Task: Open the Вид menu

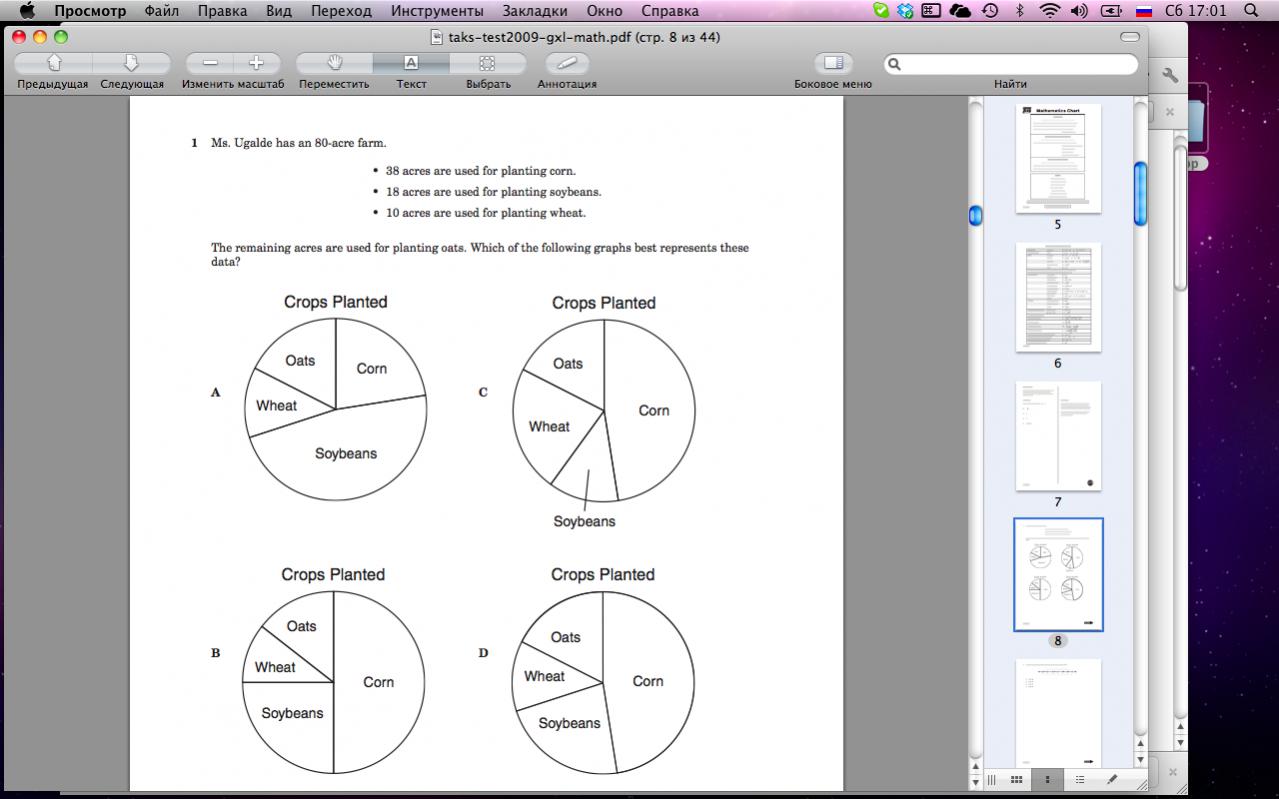Action: 279,11
